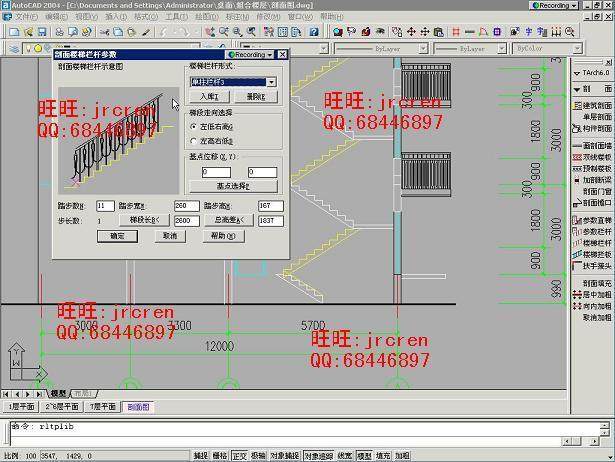Click the Layer manager stack icon

(x=14, y=49)
